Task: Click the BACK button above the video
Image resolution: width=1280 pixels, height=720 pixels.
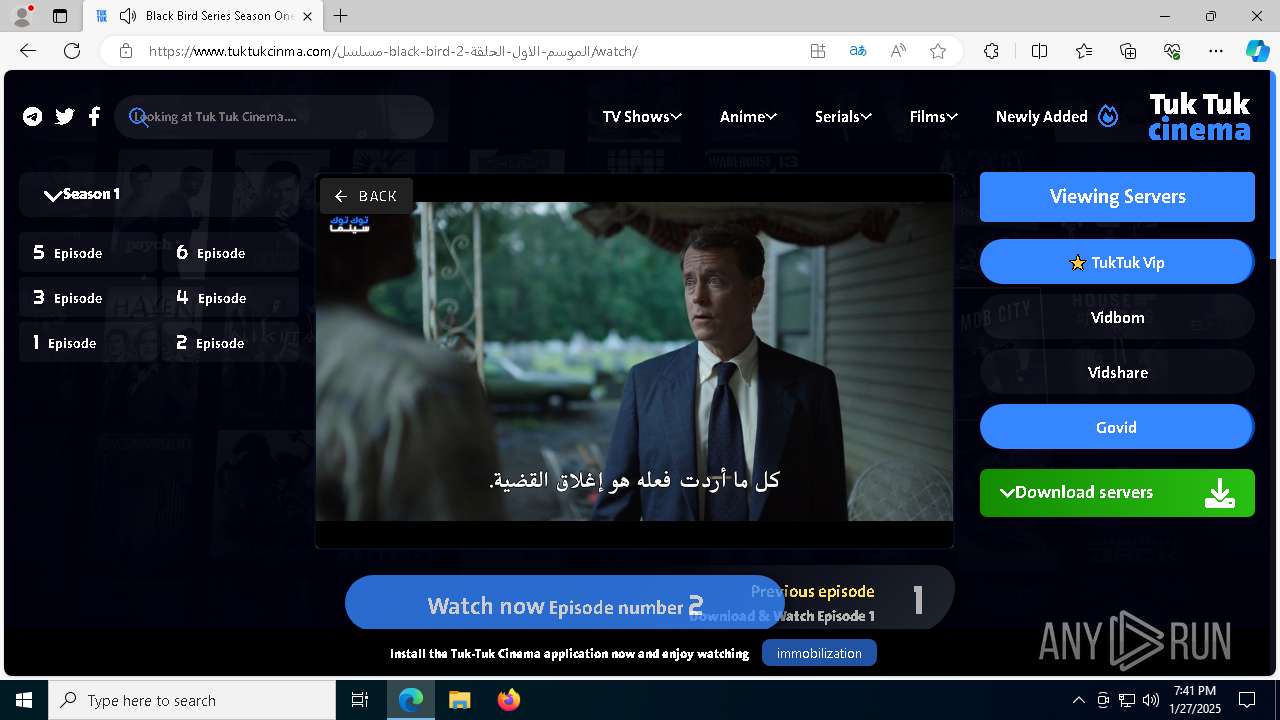Action: click(x=366, y=196)
